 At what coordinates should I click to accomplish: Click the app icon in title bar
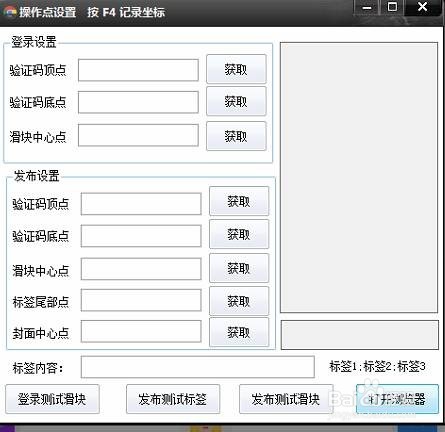pyautogui.click(x=10, y=12)
